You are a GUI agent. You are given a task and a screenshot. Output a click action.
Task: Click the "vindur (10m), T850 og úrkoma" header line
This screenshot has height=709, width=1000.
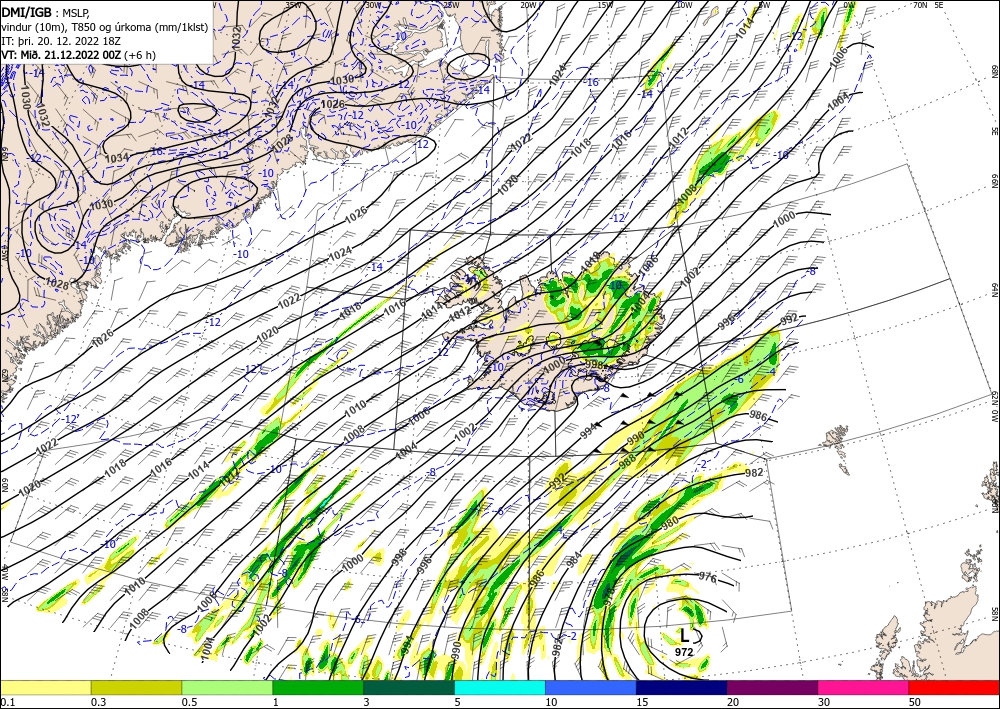coord(105,27)
